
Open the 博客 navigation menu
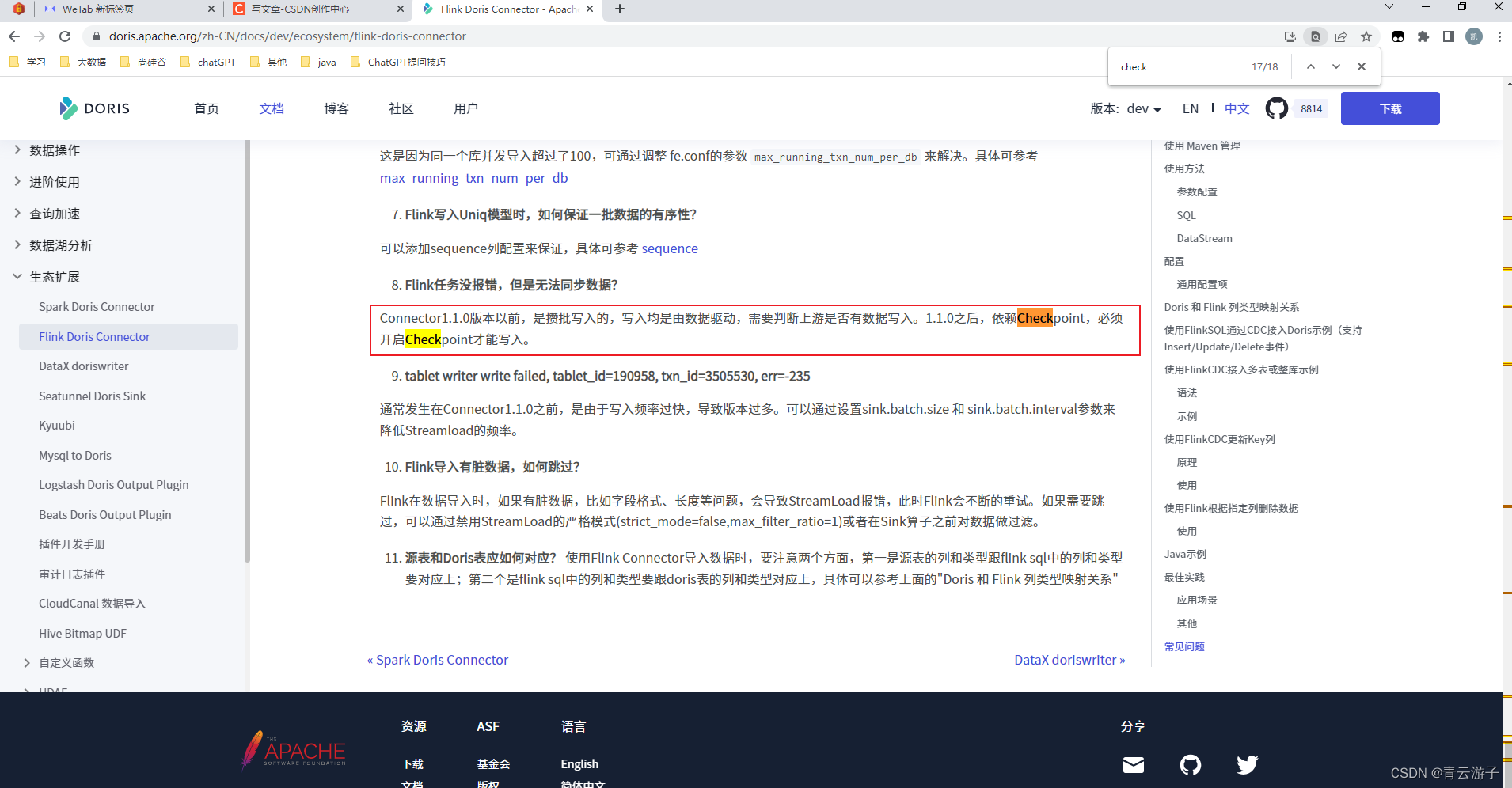click(336, 108)
